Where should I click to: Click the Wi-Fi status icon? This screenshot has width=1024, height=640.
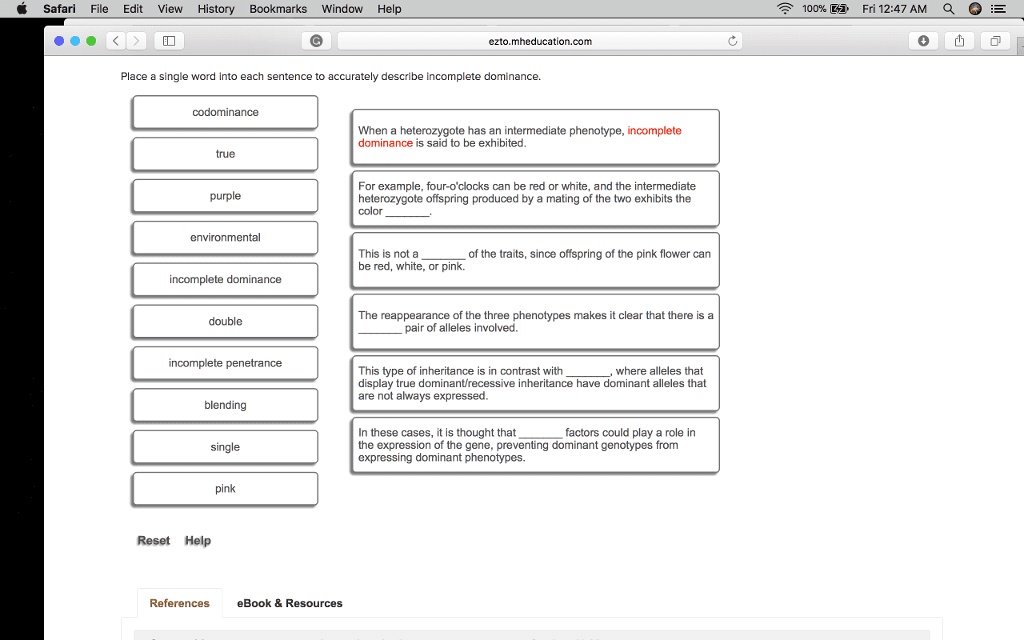785,9
